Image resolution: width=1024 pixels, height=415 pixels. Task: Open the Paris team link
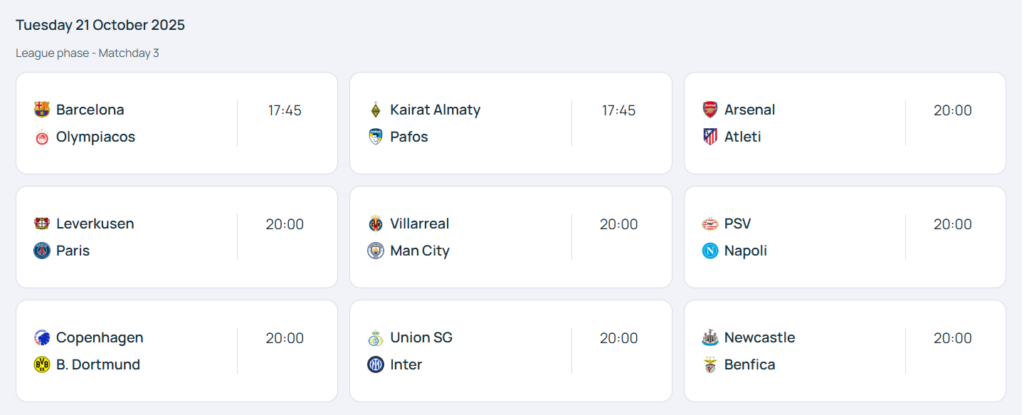[73, 251]
